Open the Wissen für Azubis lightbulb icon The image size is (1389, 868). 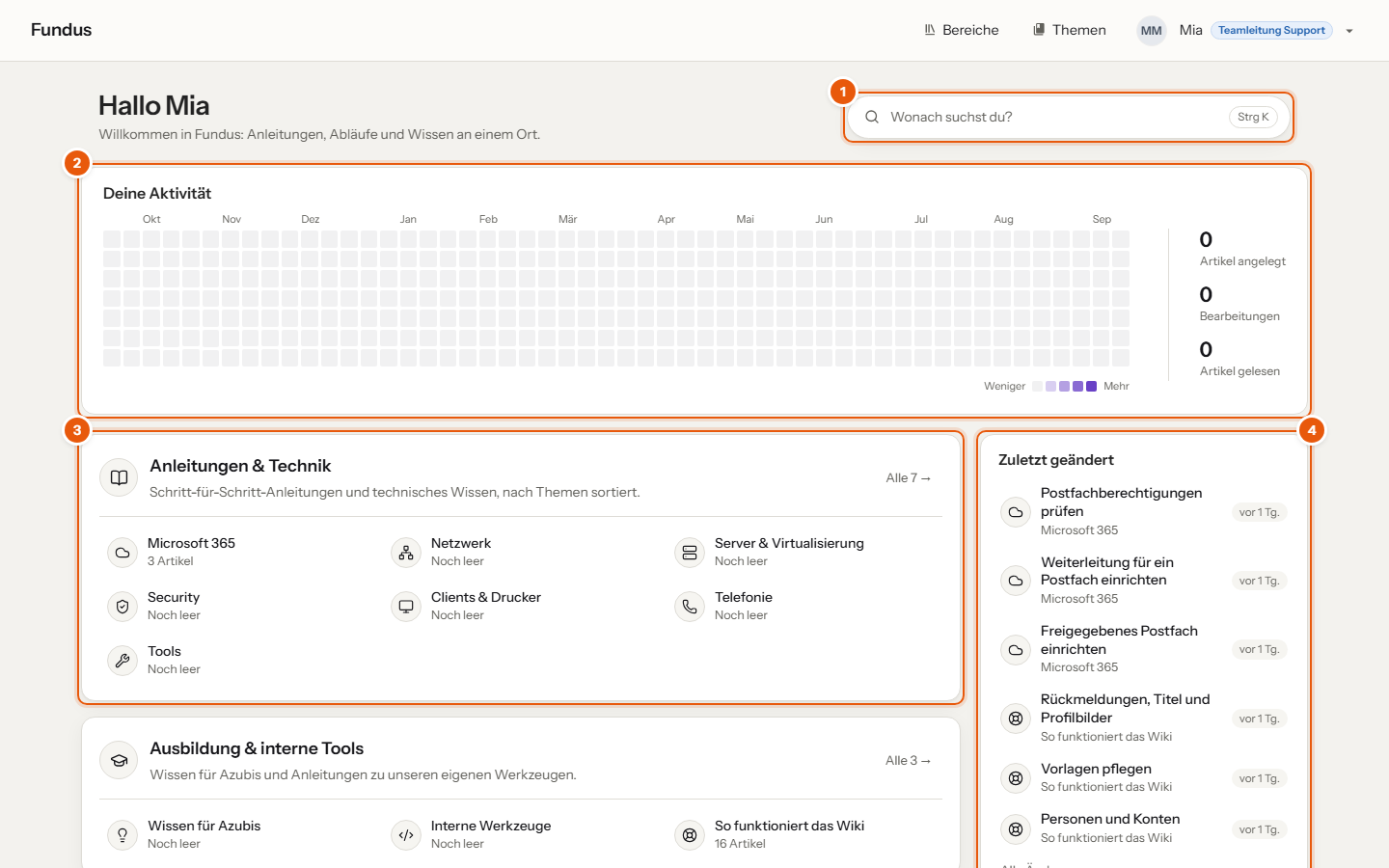123,835
